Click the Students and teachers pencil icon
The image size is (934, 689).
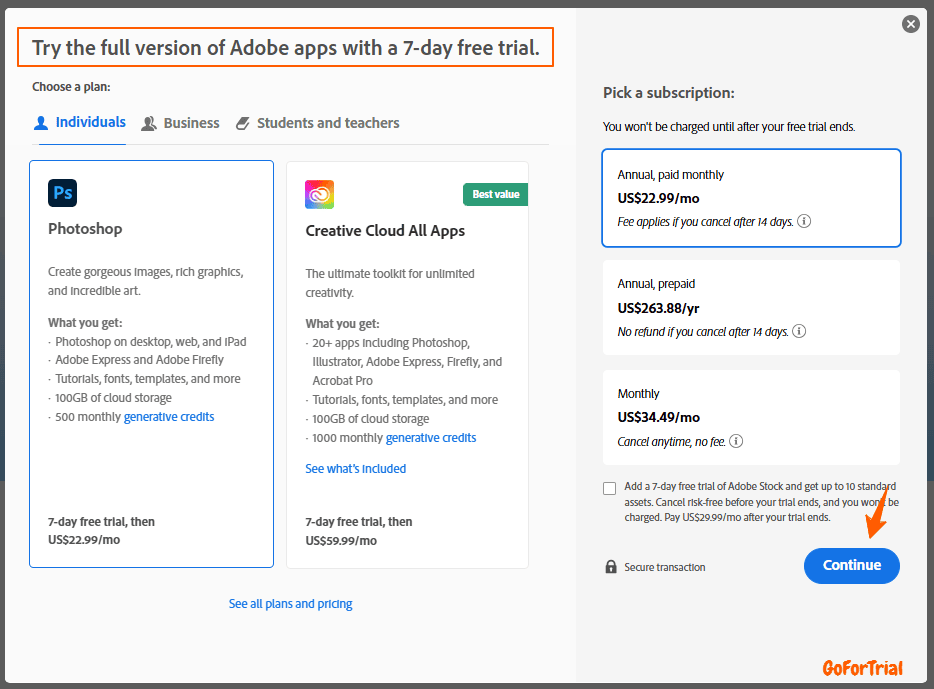coord(242,123)
